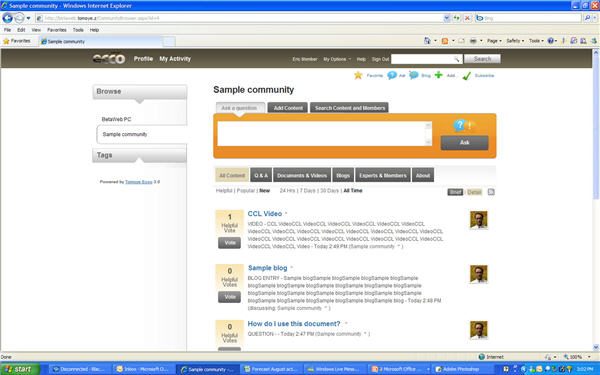
Task: Open the CCL Video link
Action: click(265, 214)
